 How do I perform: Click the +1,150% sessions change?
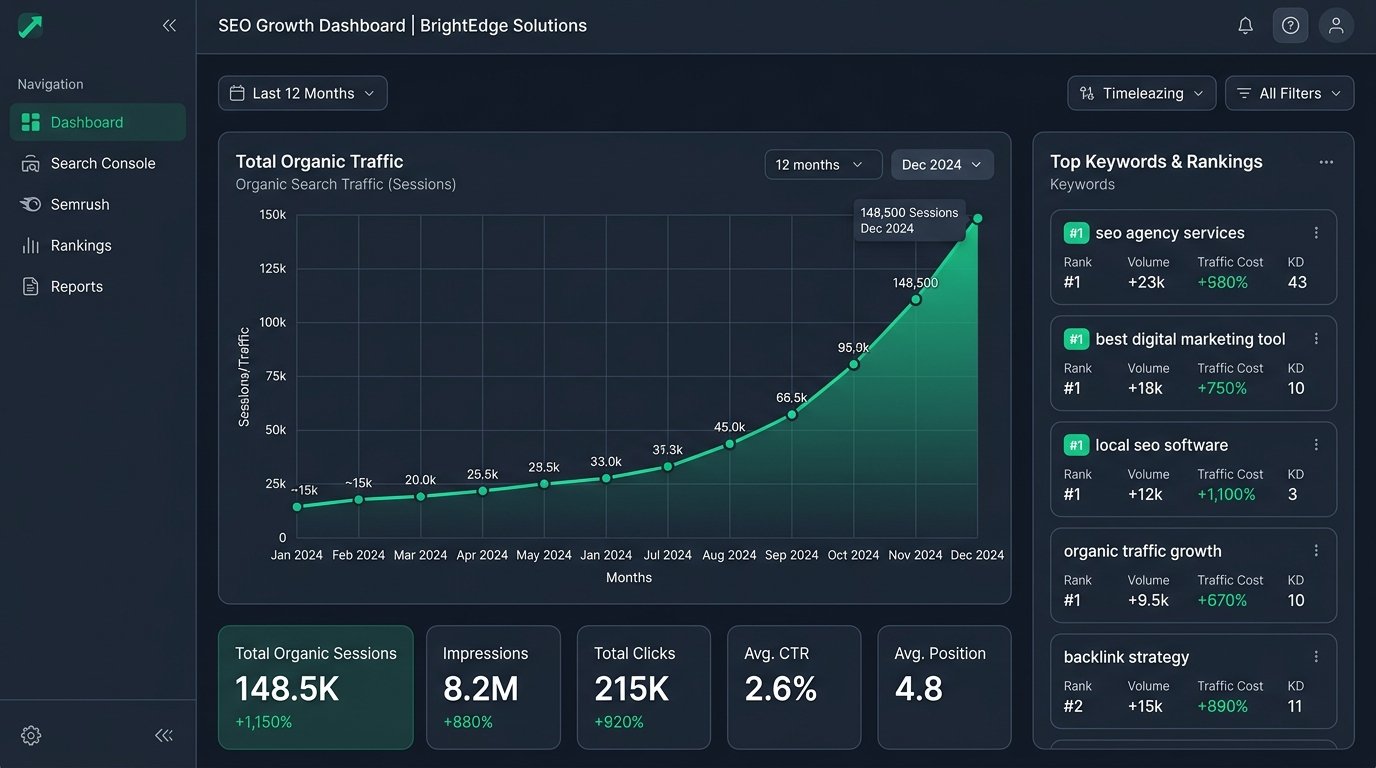263,722
